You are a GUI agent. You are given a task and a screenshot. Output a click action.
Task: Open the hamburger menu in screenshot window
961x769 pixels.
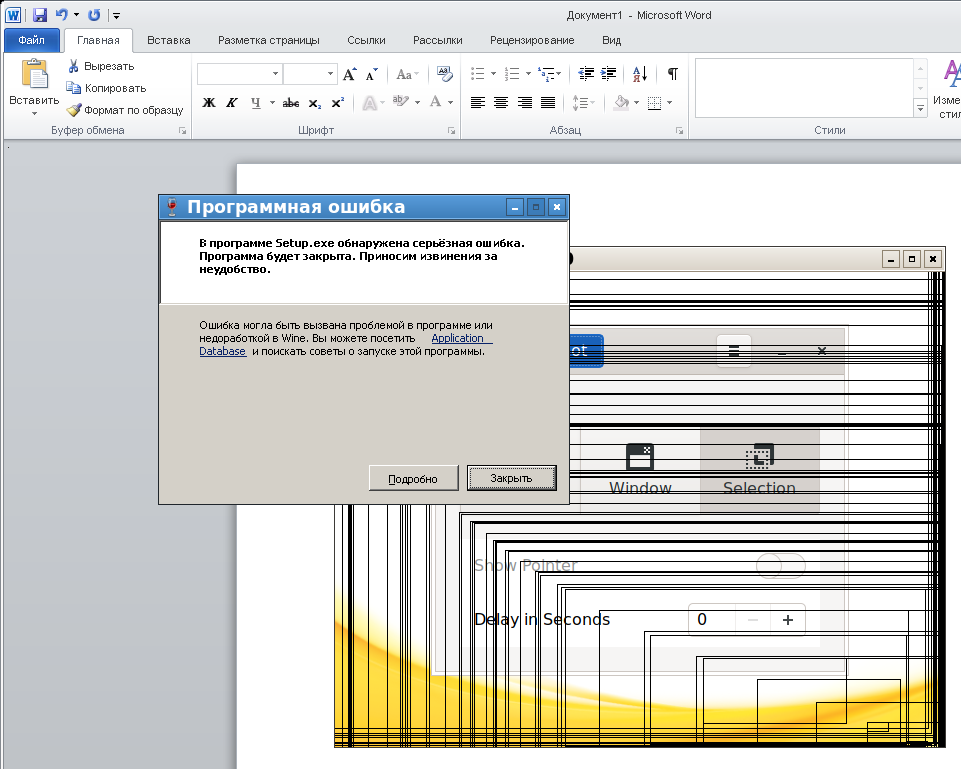point(734,351)
